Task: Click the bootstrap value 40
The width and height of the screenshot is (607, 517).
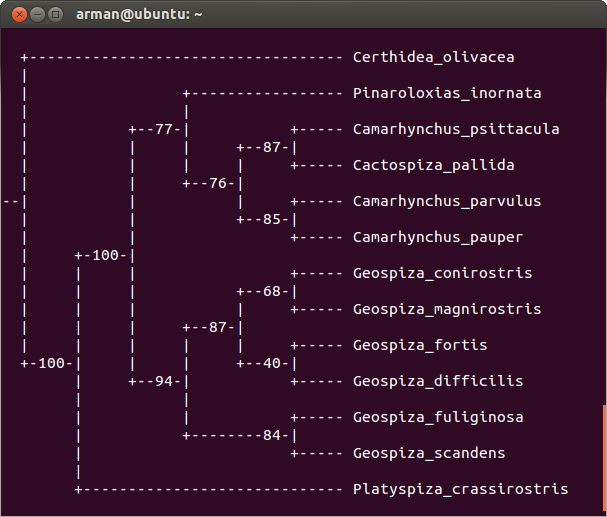Action: 271,363
